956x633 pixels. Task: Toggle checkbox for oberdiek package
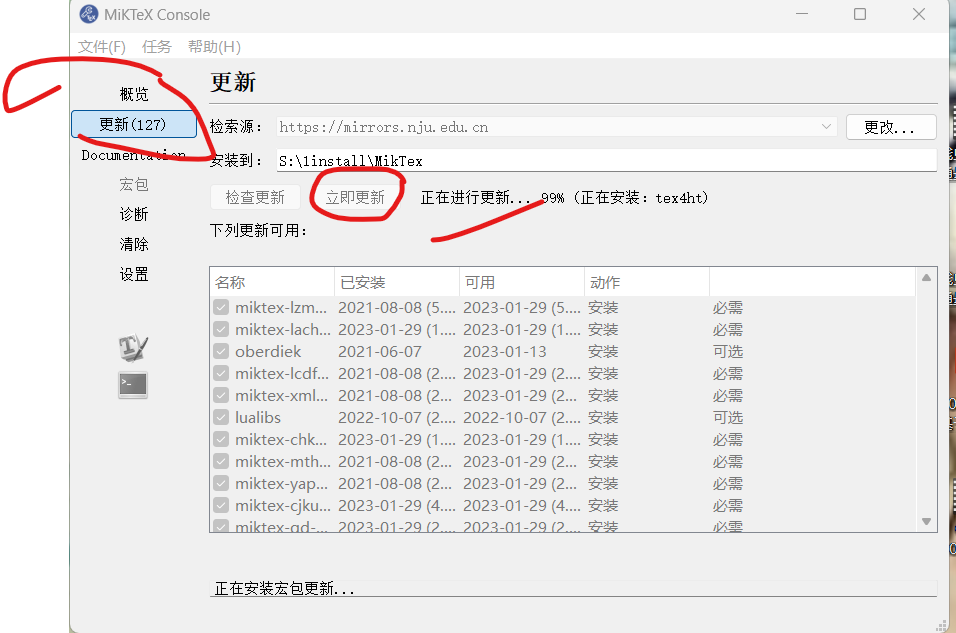point(221,351)
